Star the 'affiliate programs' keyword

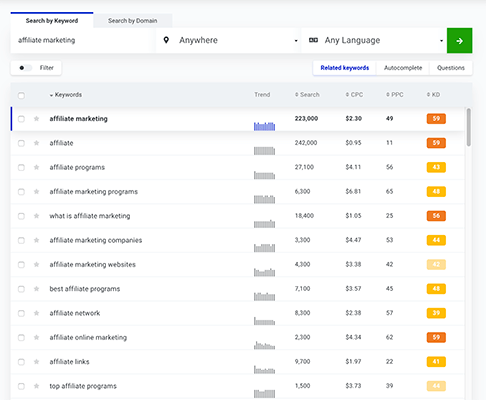tap(37, 167)
